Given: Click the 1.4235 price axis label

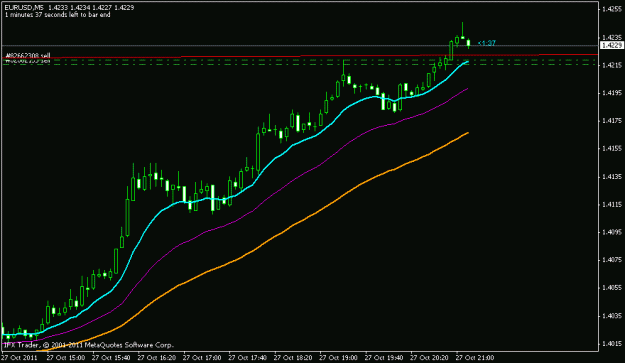Looking at the screenshot, I should (x=613, y=37).
